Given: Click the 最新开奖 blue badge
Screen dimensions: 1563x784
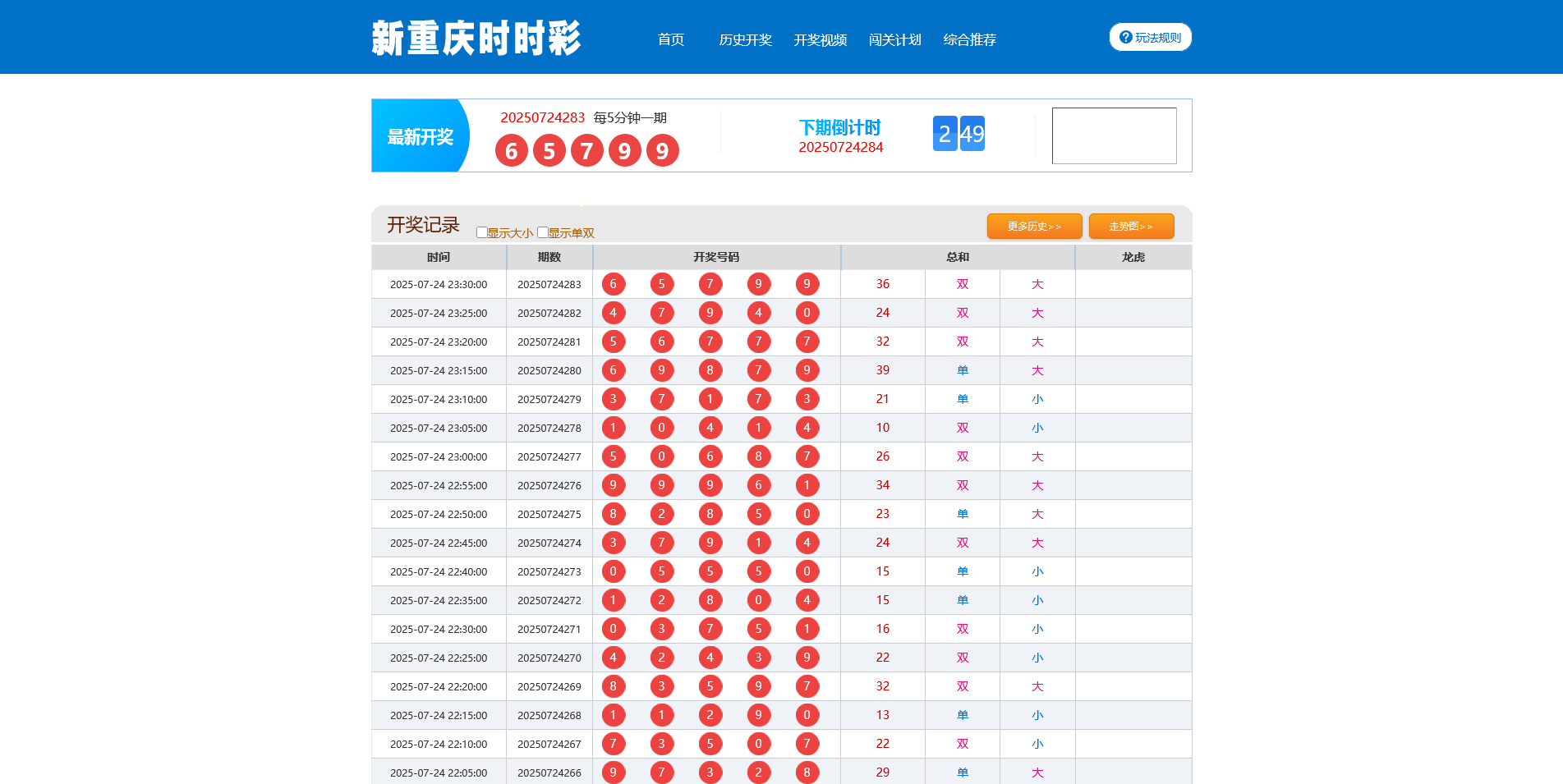Looking at the screenshot, I should 420,135.
